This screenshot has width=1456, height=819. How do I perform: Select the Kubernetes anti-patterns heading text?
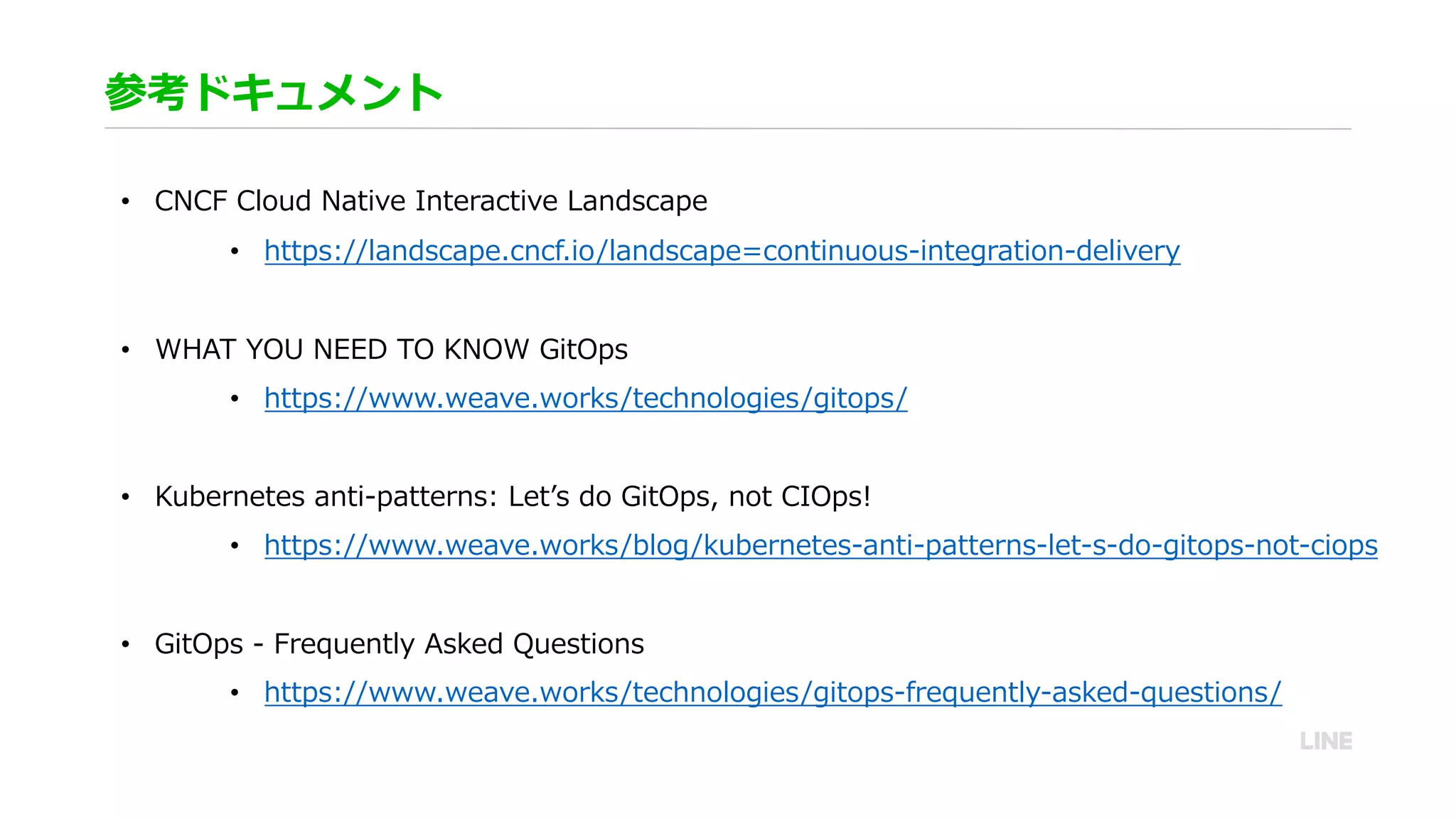coord(512,496)
